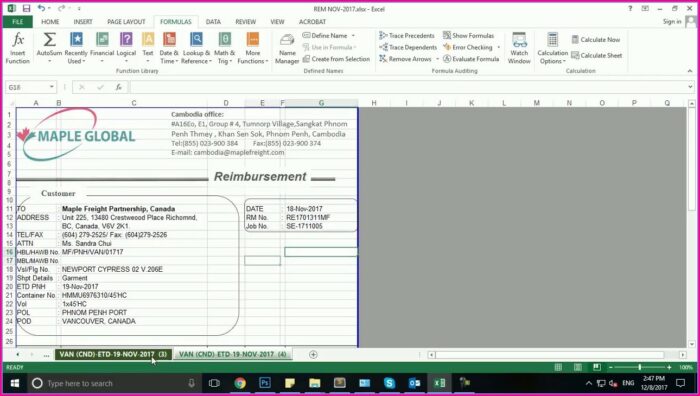Click Show Formulas
700x396 pixels.
coord(468,35)
